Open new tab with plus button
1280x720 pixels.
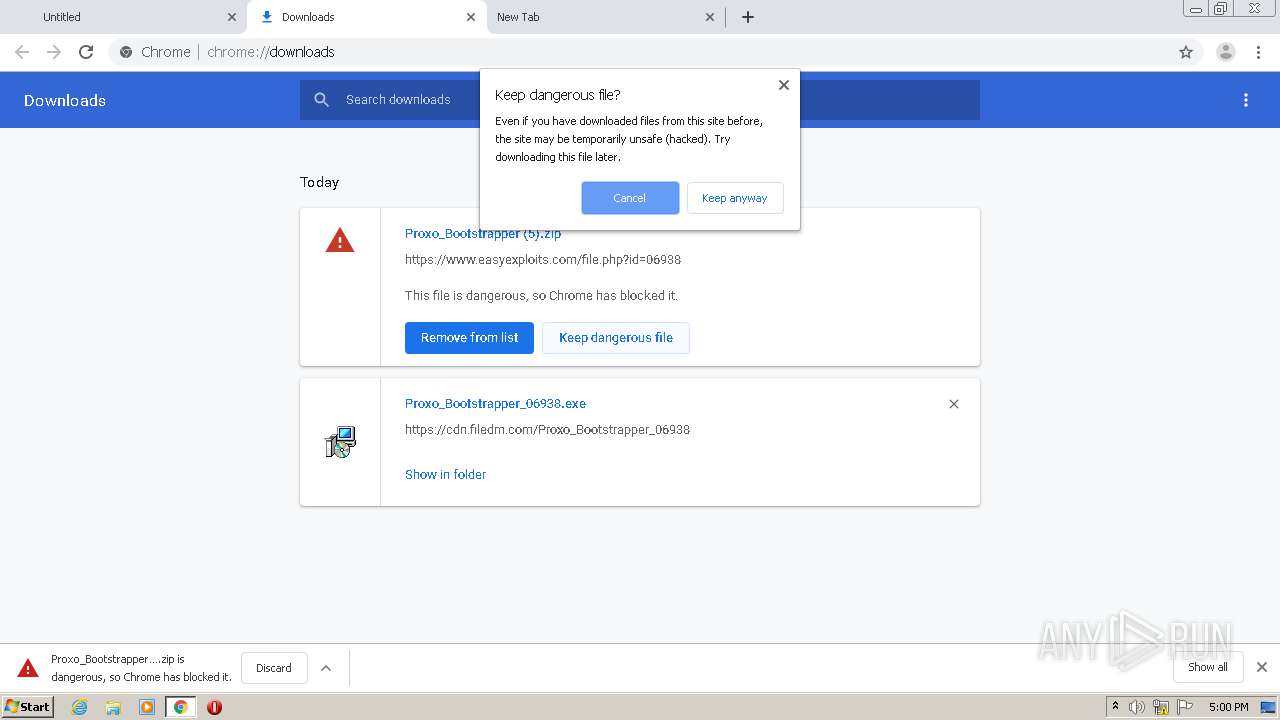748,17
